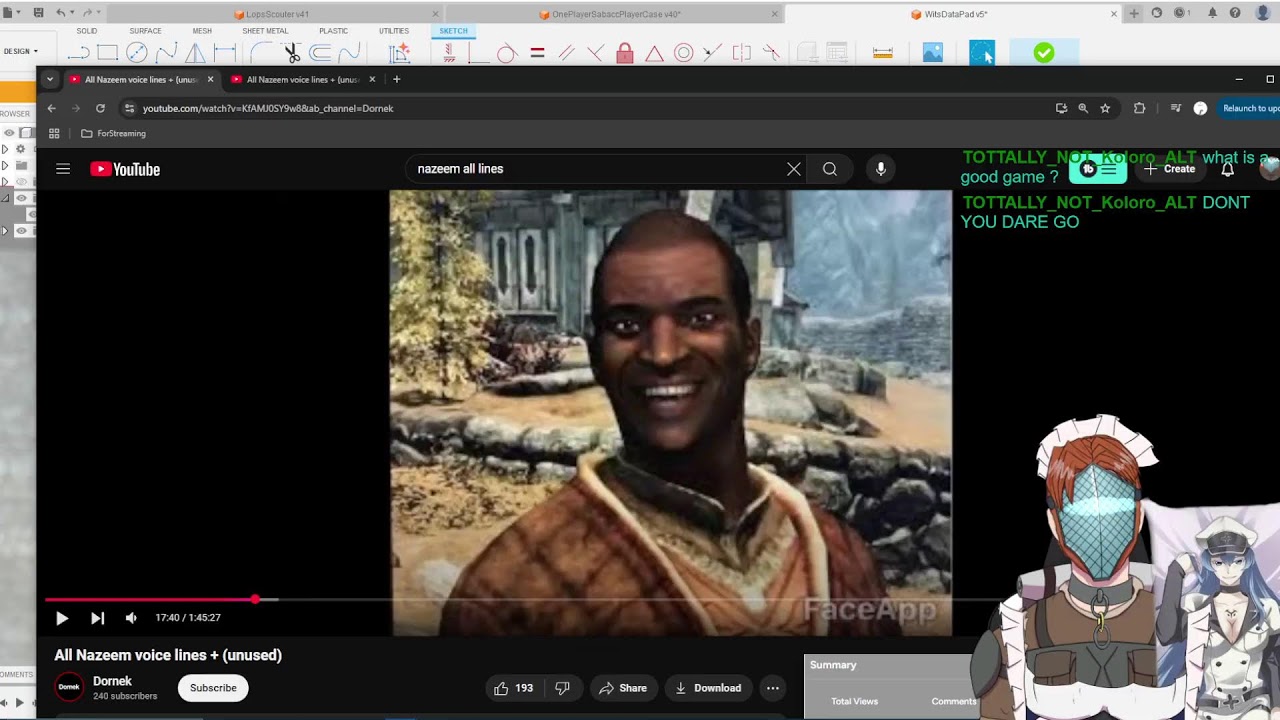The width and height of the screenshot is (1280, 720).
Task: Open the YouTube guide hamburger menu
Action: click(x=63, y=169)
